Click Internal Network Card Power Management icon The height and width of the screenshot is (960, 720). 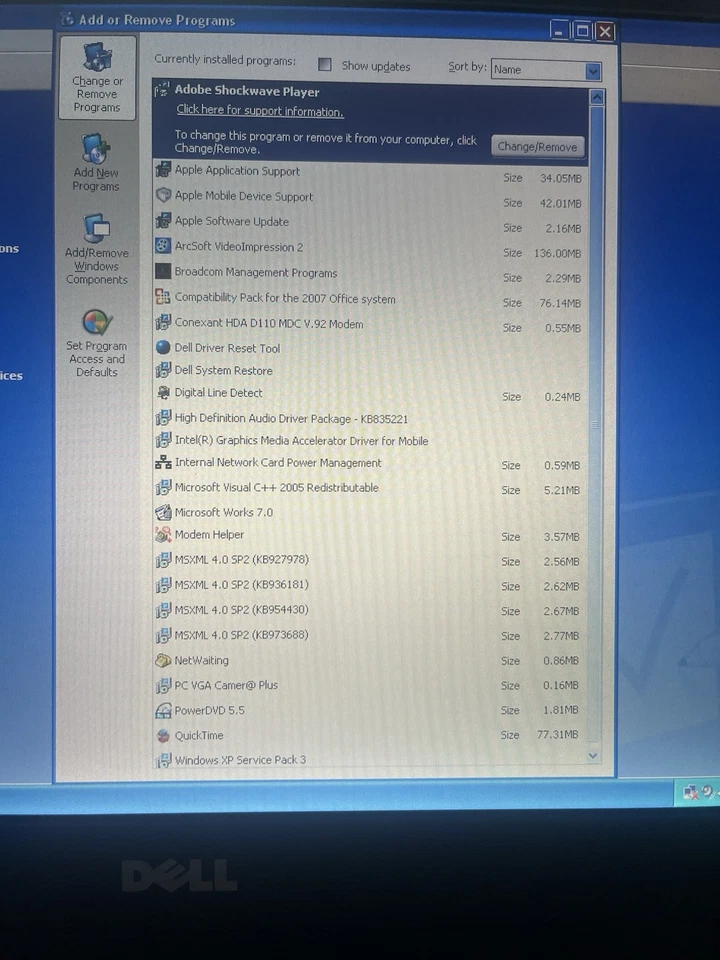coord(163,462)
